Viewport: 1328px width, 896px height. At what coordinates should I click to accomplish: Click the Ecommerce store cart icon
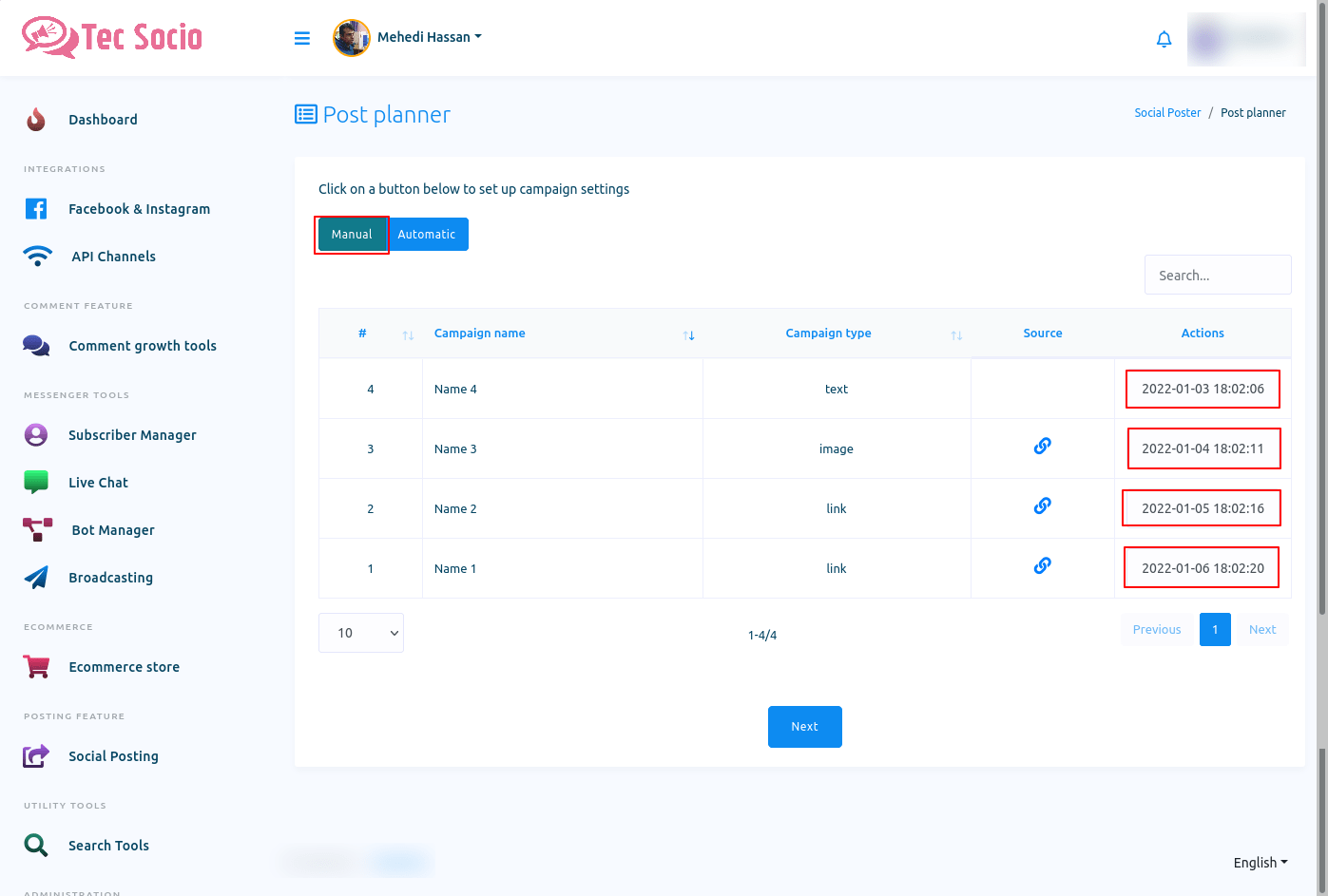36,667
